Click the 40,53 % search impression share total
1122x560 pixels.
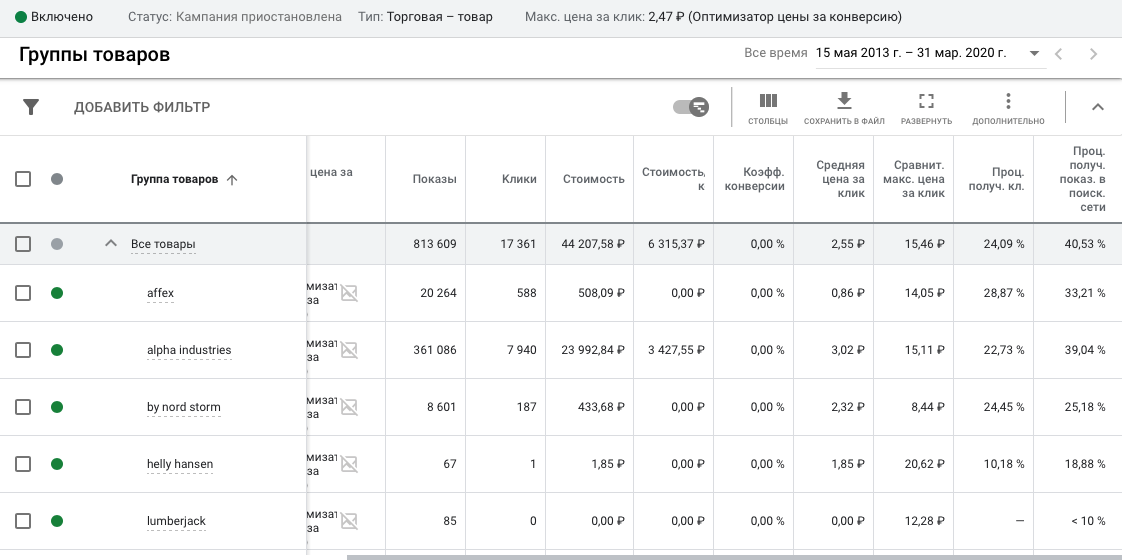1085,244
